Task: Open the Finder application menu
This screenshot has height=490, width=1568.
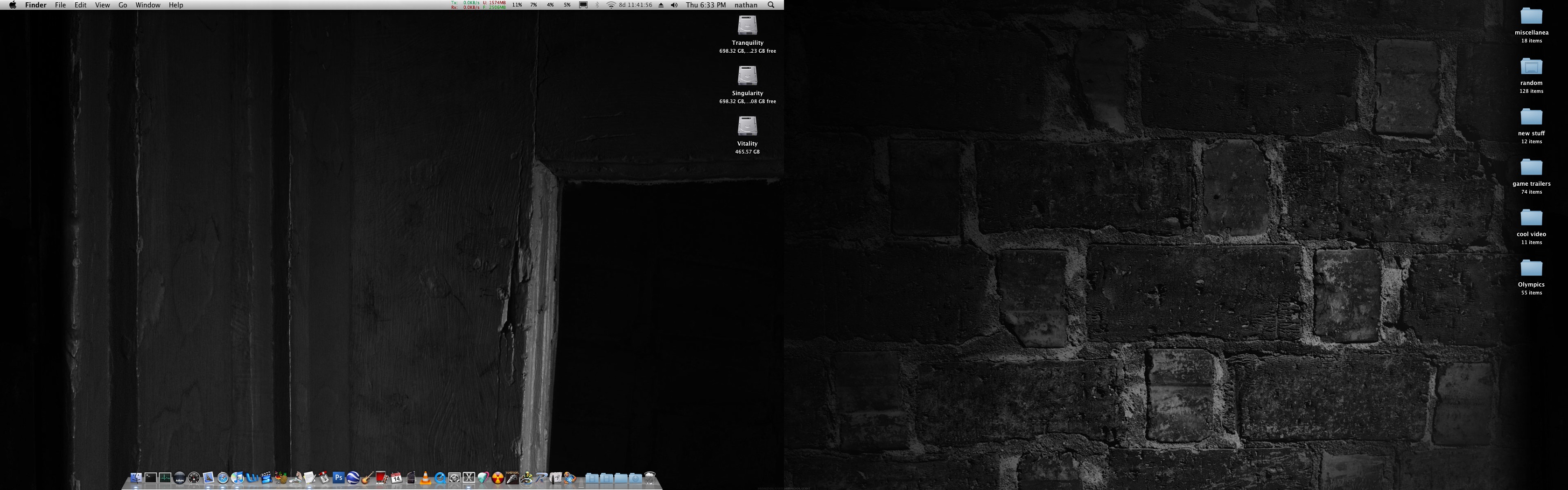Action: tap(35, 5)
